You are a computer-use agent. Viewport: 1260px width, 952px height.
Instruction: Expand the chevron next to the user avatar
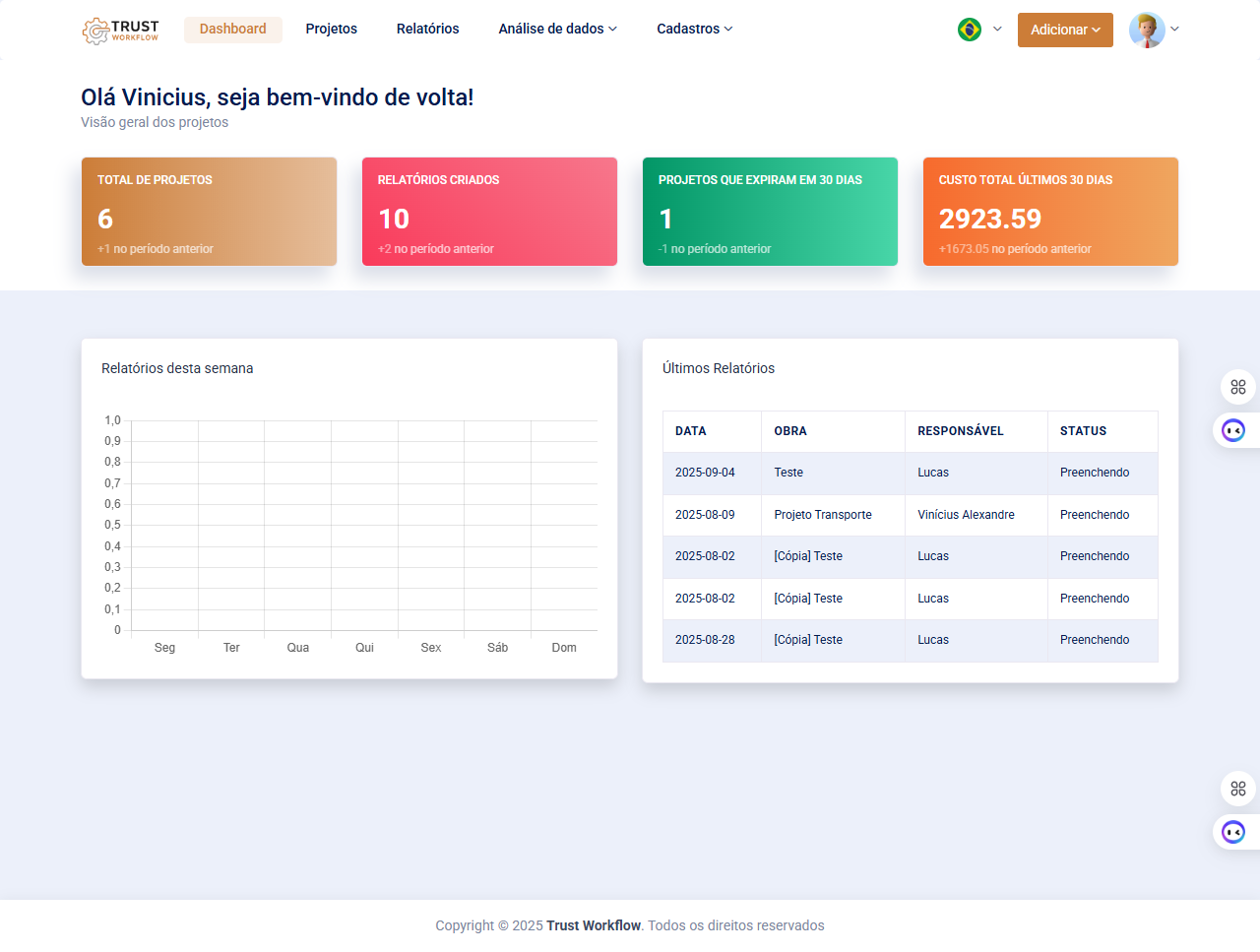[x=1174, y=30]
